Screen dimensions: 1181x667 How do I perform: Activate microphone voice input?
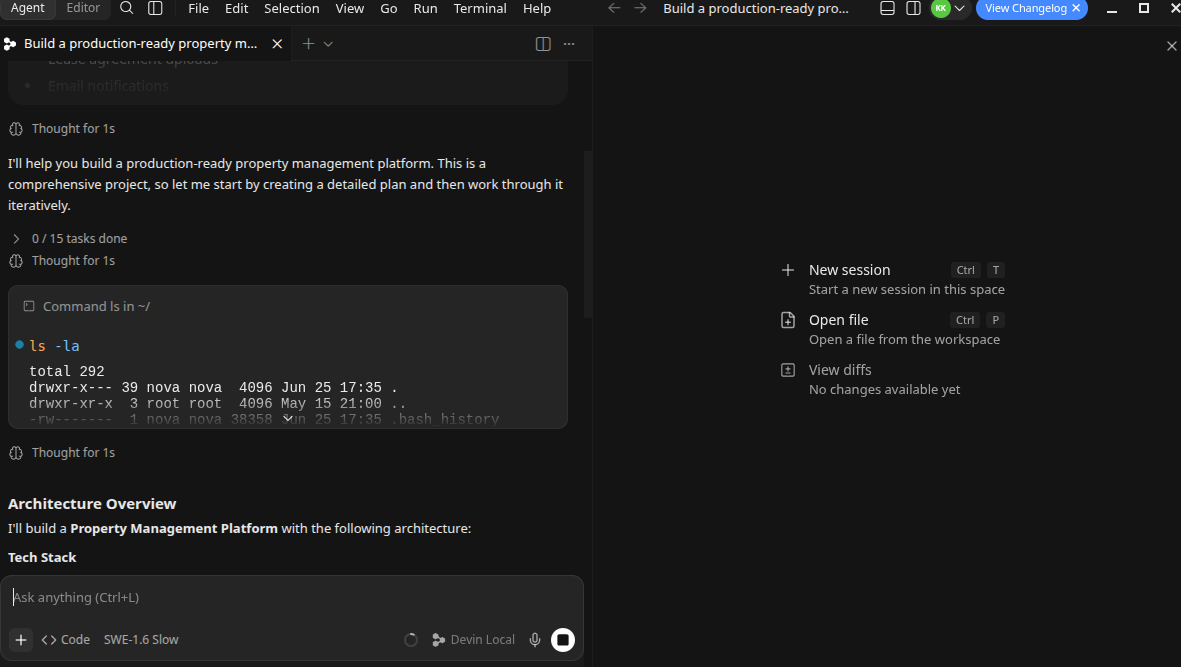(535, 640)
